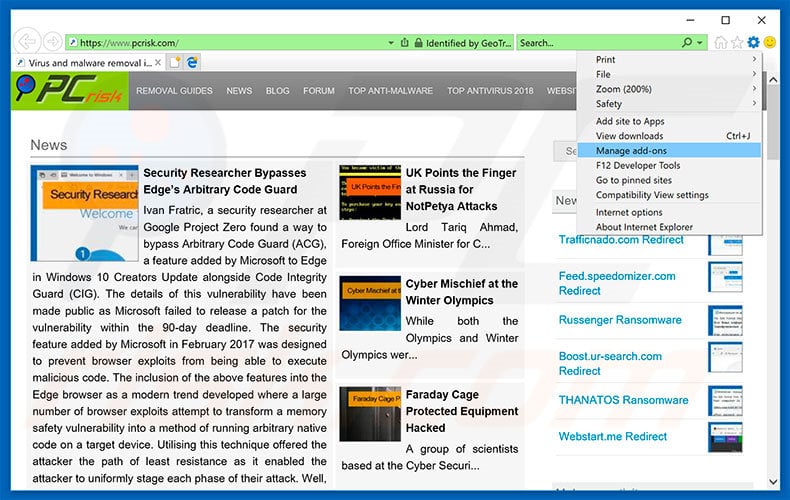The width and height of the screenshot is (790, 500).
Task: Click the Edge browser icon beside tabs
Action: [x=192, y=62]
